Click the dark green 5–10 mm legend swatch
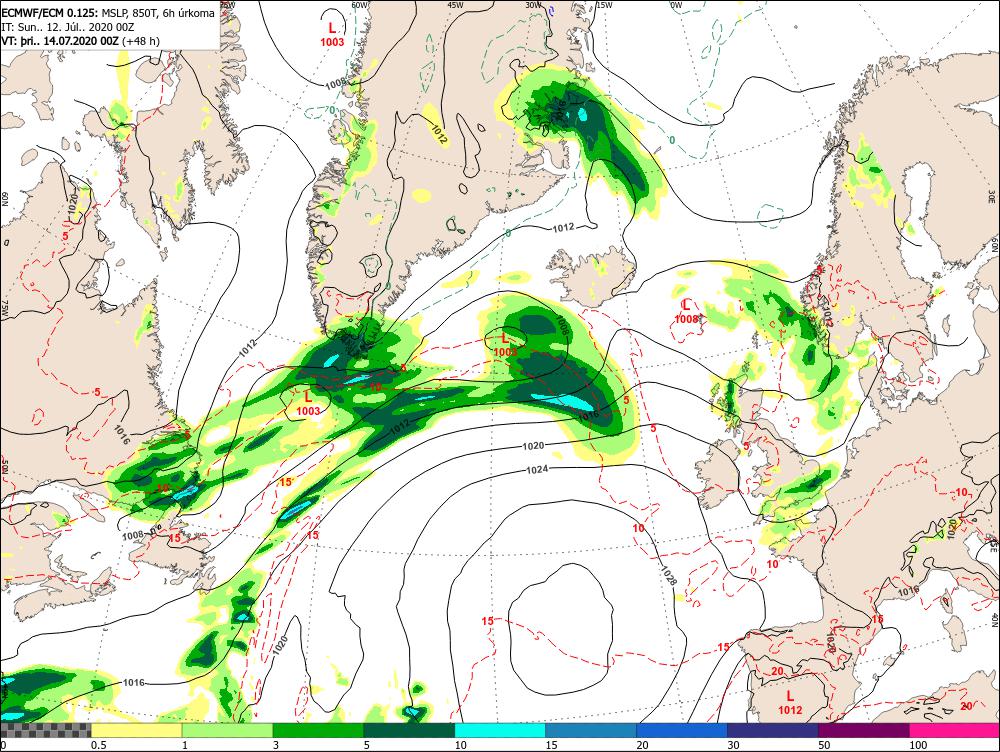 tap(409, 730)
